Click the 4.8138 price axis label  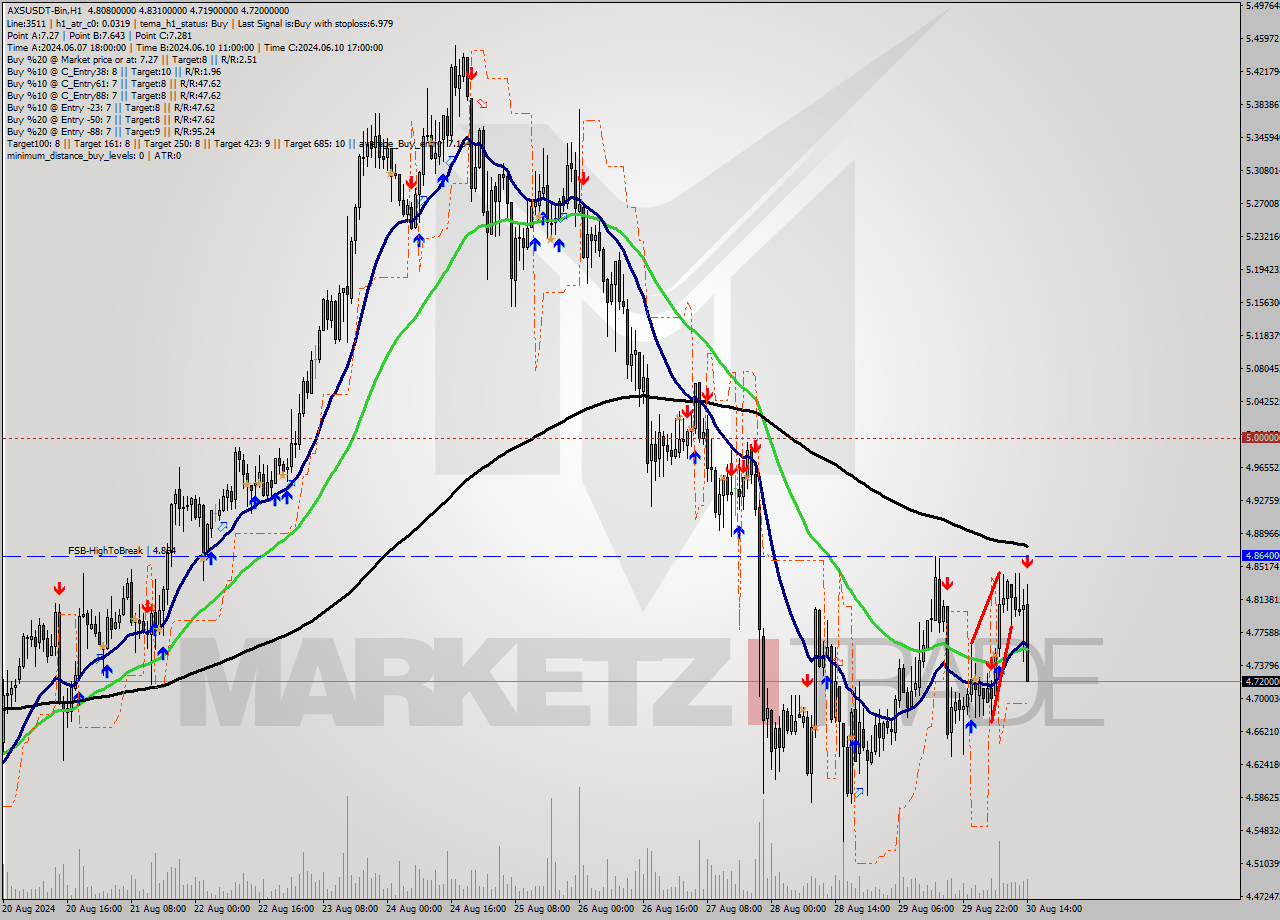pyautogui.click(x=1262, y=600)
